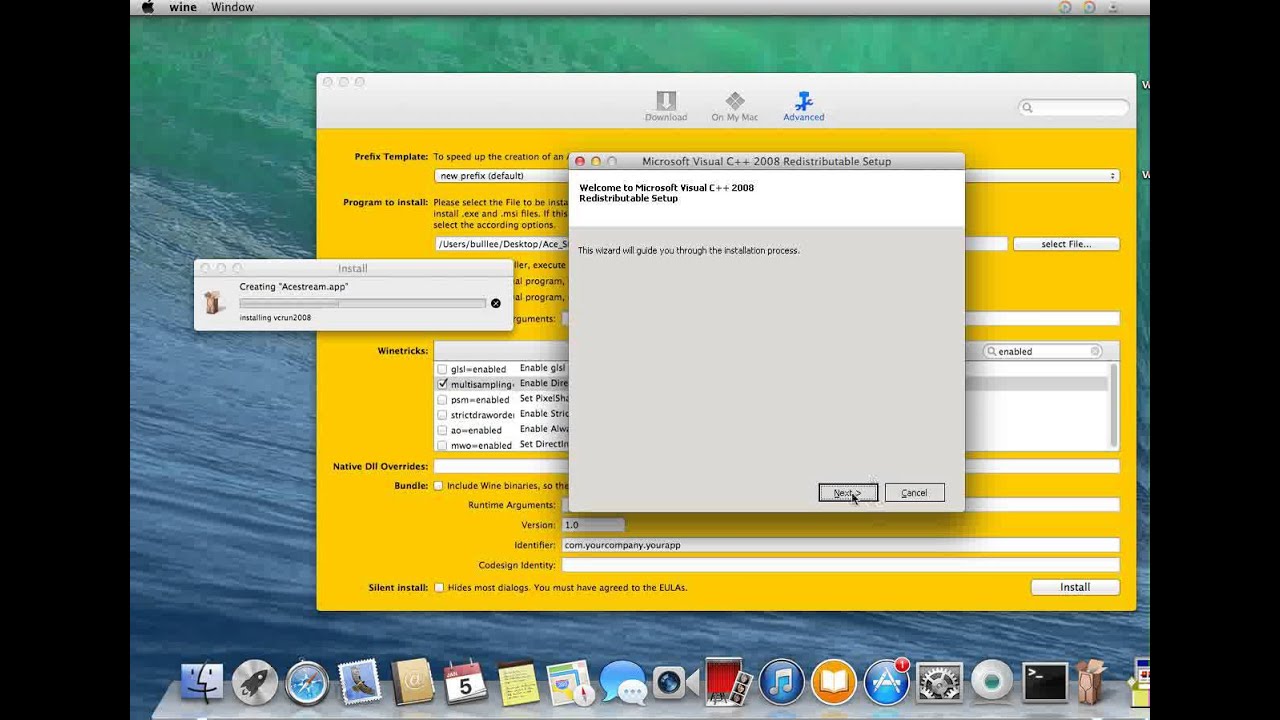This screenshot has height=720, width=1280.
Task: Click the WineBottler crate icon in Dock
Action: [1092, 682]
